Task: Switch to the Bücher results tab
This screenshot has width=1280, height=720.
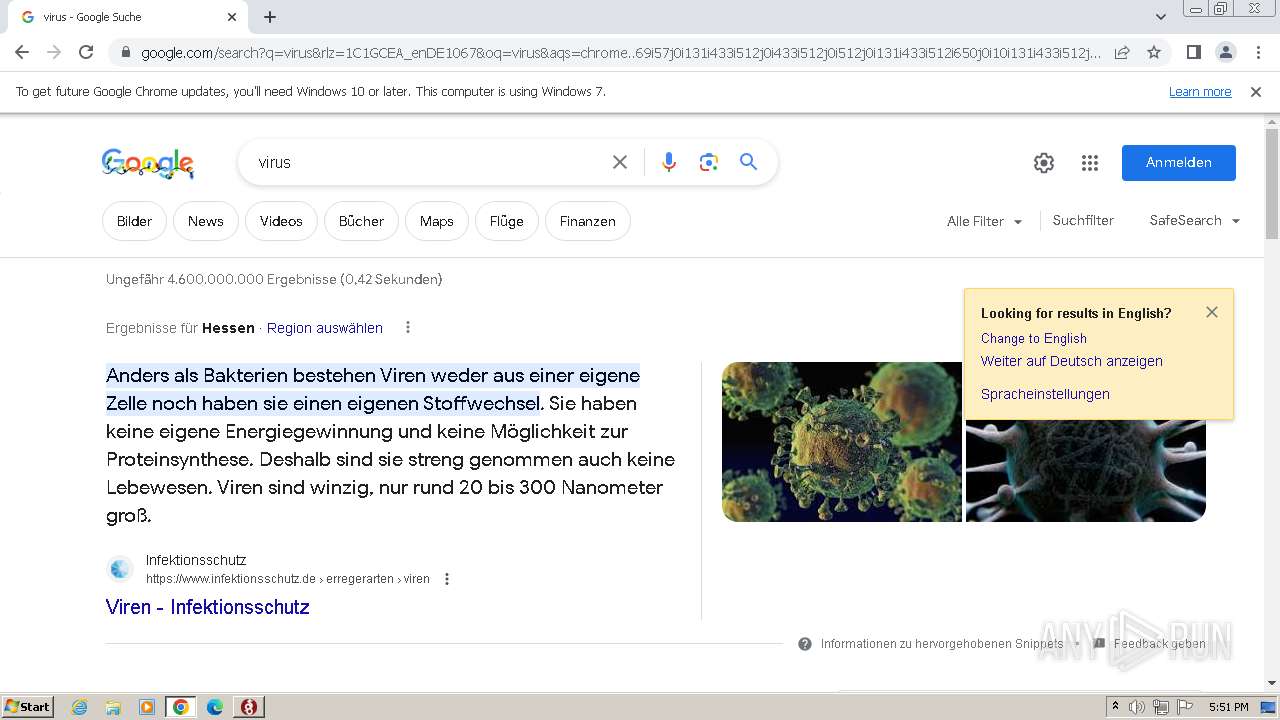Action: 361,221
